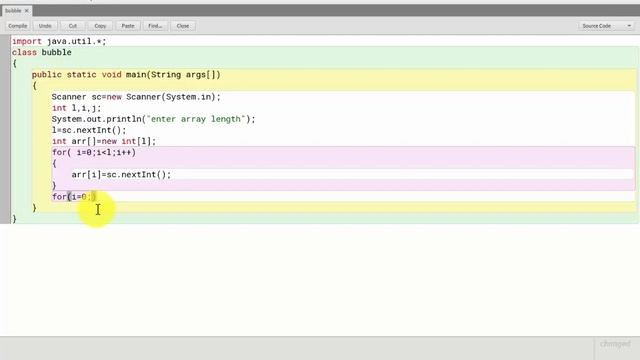Click the 'l=sc.nextInt();' line
Screen dimensions: 640x360
pos(89,130)
